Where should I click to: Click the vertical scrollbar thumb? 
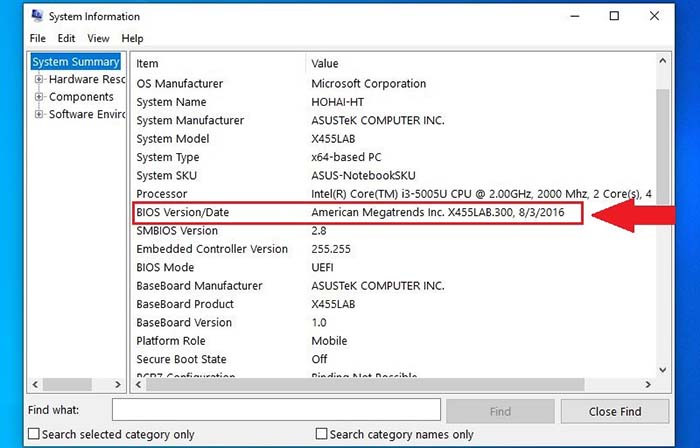pos(662,146)
